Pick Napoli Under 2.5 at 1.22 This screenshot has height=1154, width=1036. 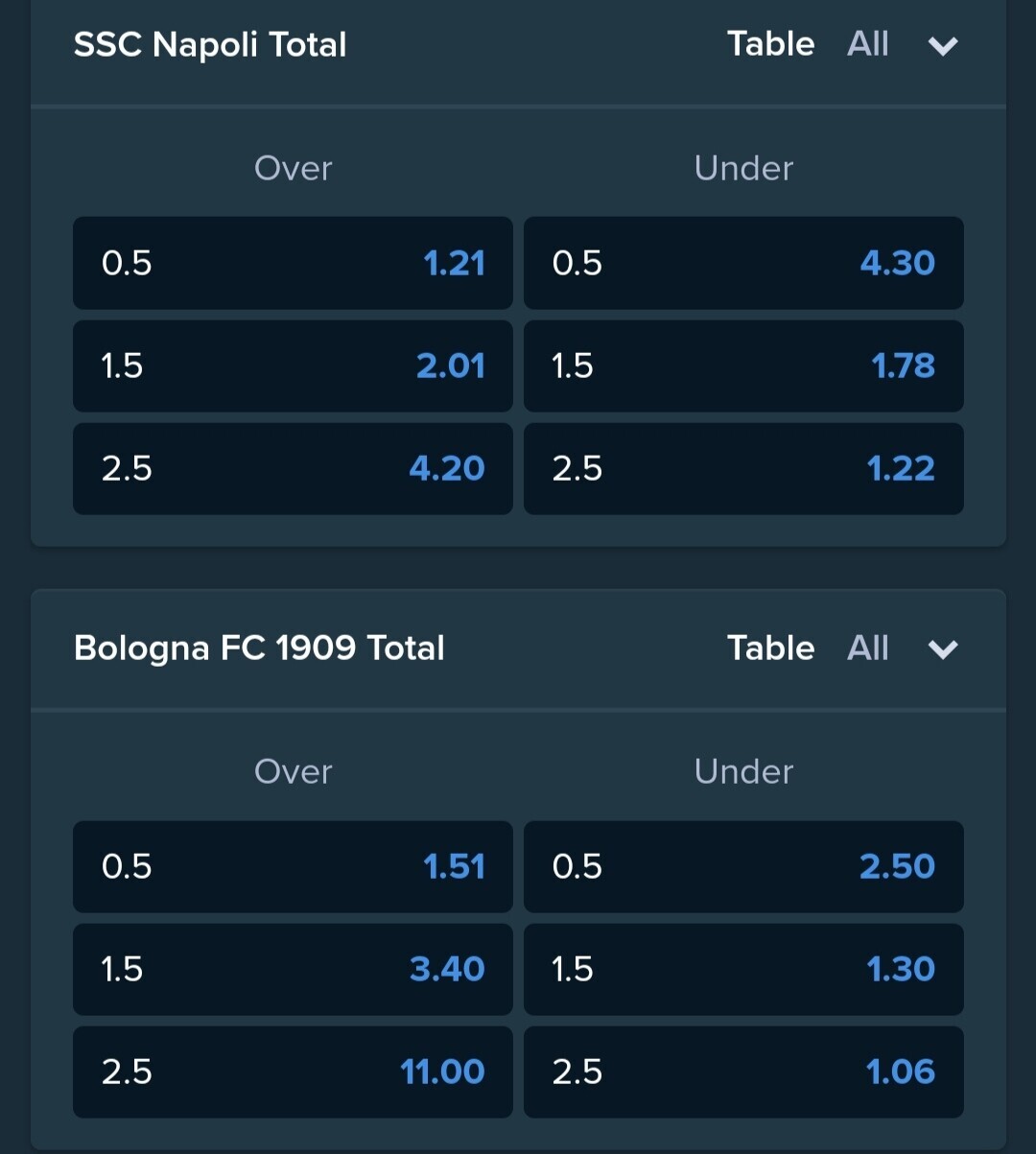click(x=743, y=468)
